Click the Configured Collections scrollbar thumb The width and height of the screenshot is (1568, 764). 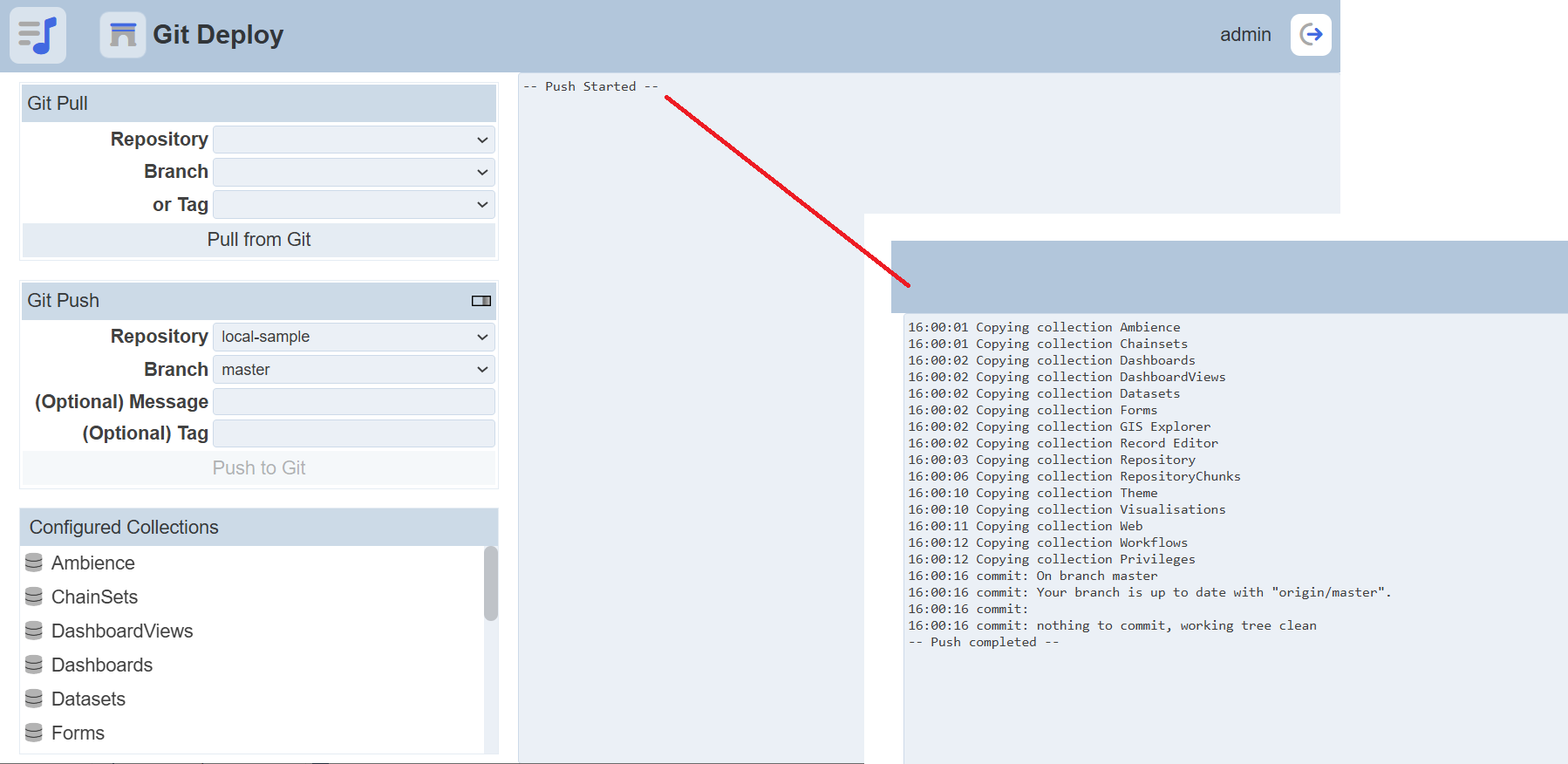[x=491, y=583]
